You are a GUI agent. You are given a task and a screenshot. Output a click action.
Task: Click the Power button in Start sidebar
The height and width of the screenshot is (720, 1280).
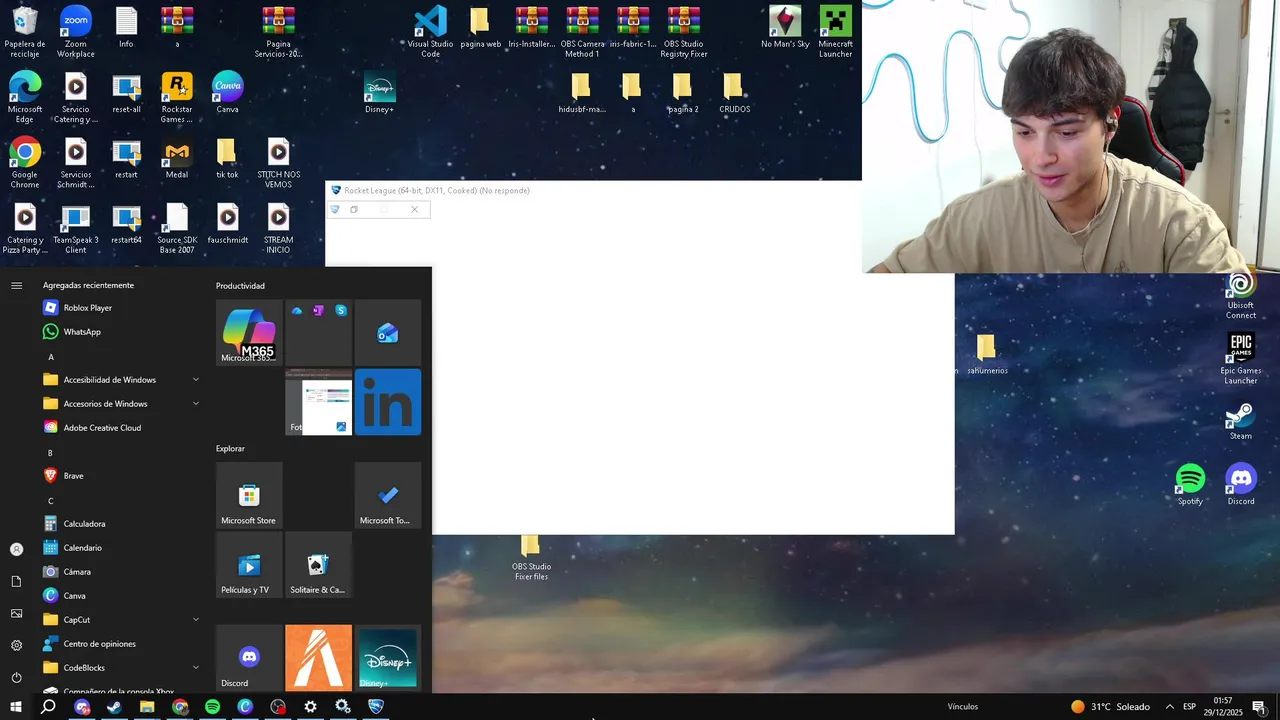16,677
